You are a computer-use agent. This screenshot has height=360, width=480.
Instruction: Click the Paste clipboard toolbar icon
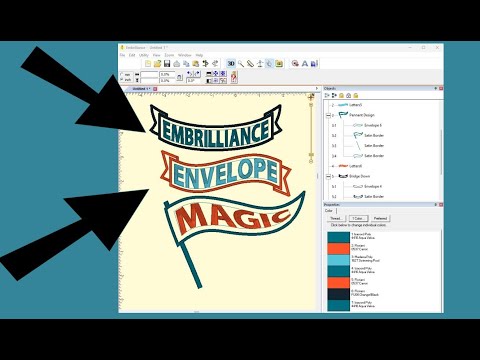point(196,63)
